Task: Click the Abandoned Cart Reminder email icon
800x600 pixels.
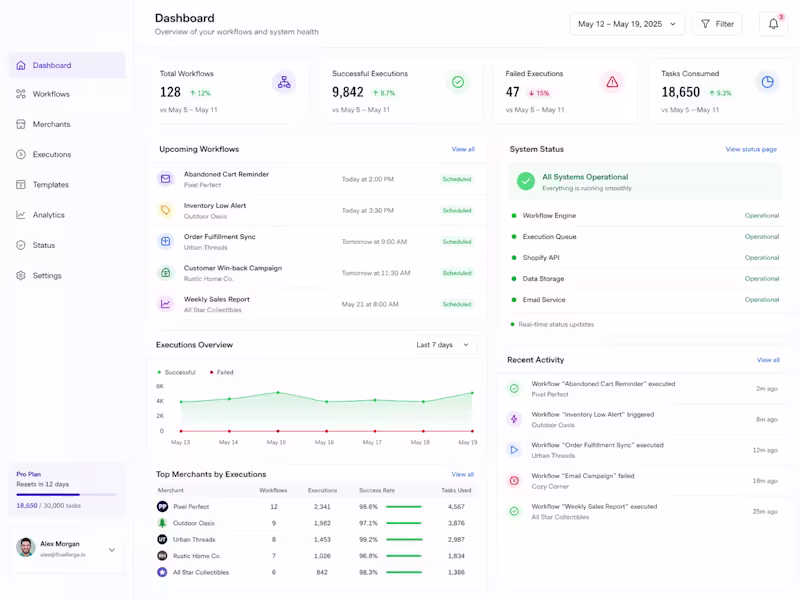Action: (x=166, y=179)
